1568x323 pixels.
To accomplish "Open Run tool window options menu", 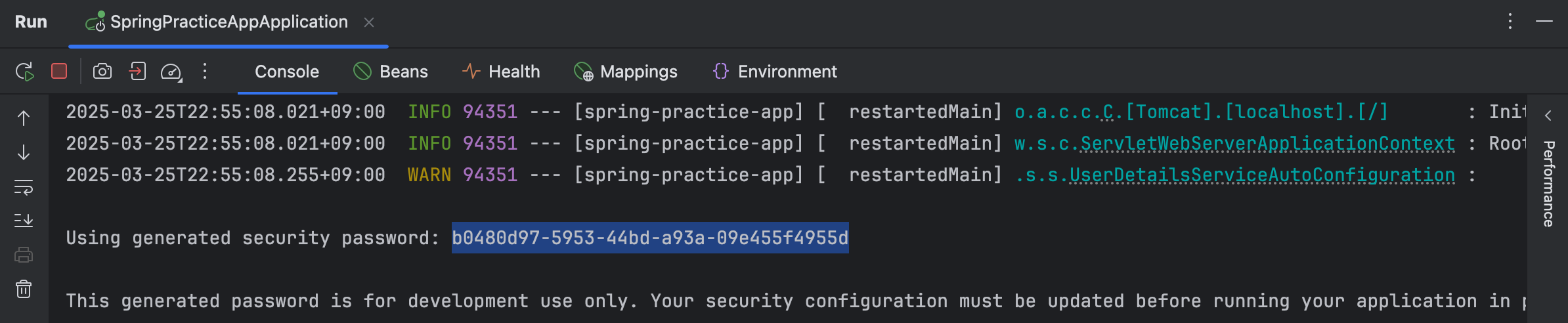I will click(x=1510, y=22).
